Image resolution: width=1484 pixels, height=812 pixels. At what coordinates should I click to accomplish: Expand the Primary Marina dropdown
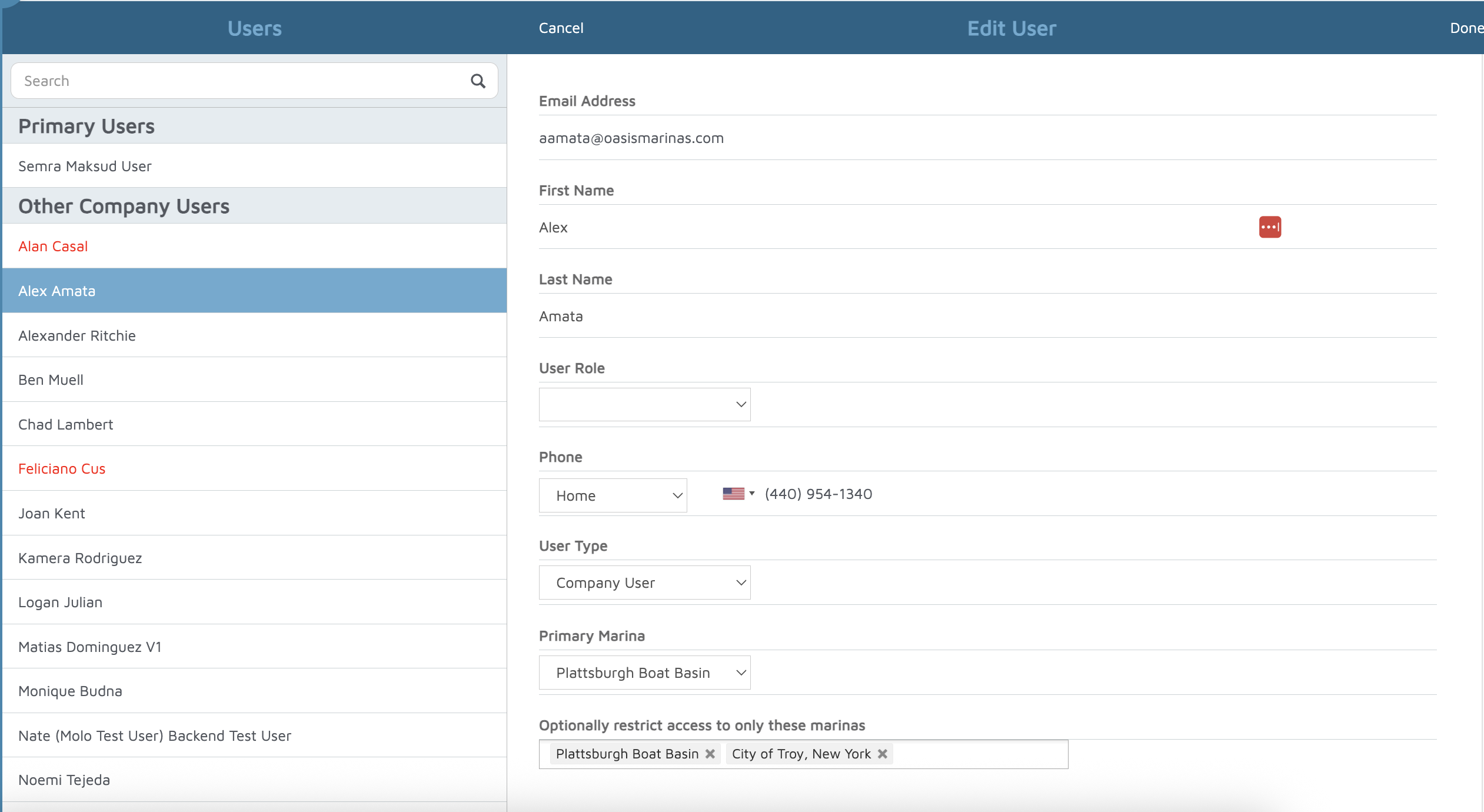644,673
